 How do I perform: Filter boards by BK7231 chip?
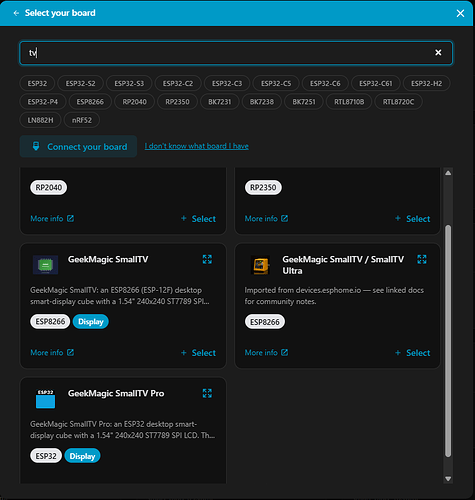pos(220,102)
